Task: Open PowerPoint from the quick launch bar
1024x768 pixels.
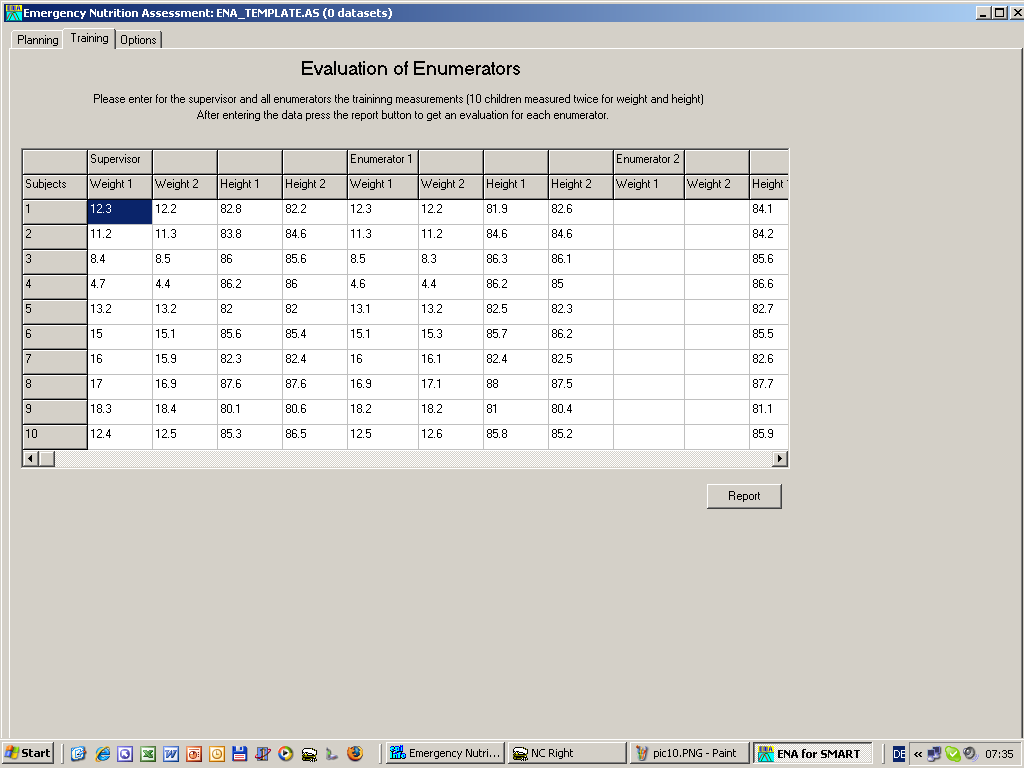Action: click(193, 754)
